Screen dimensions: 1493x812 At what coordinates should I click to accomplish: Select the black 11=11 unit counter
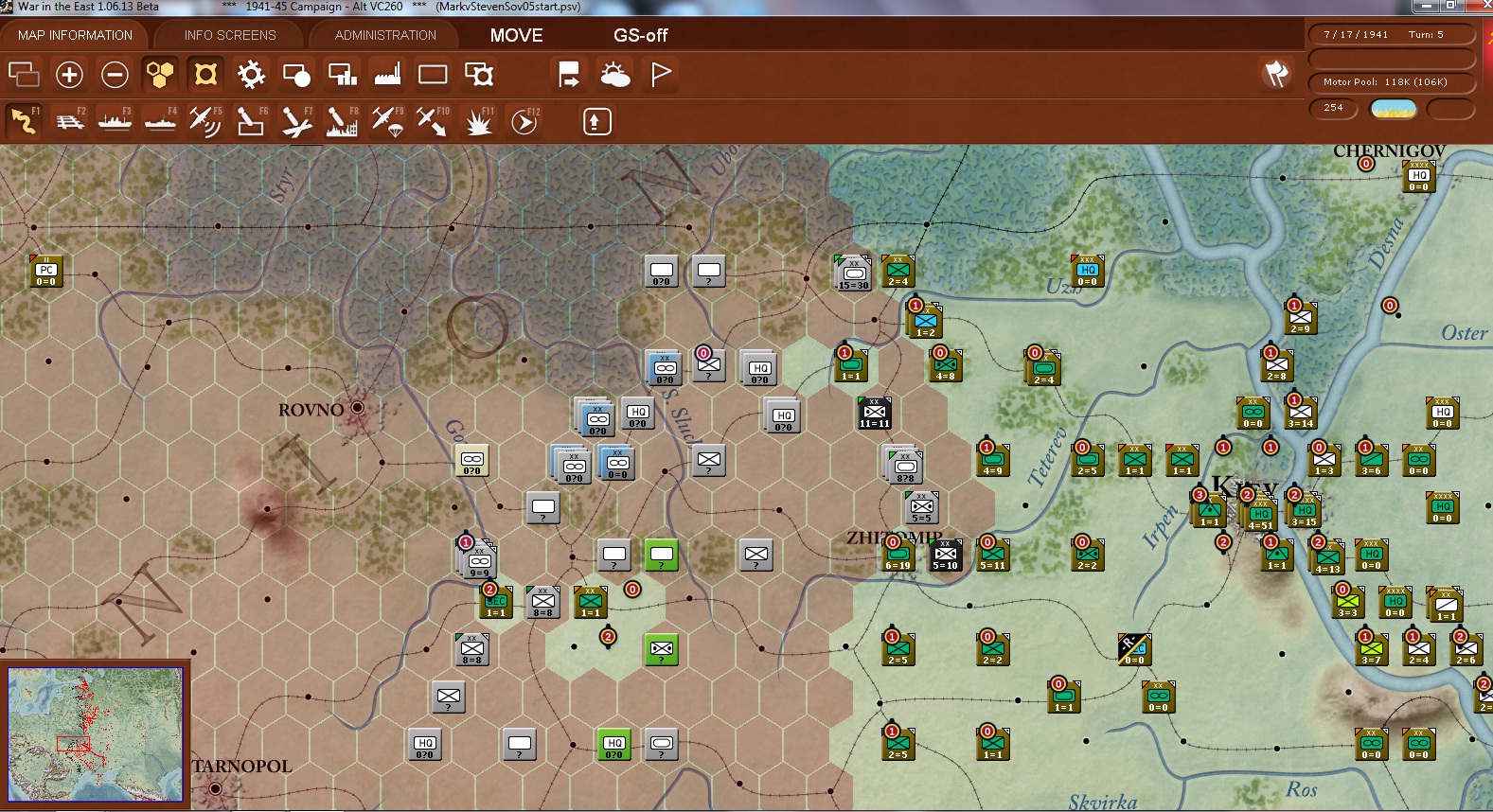(x=875, y=414)
